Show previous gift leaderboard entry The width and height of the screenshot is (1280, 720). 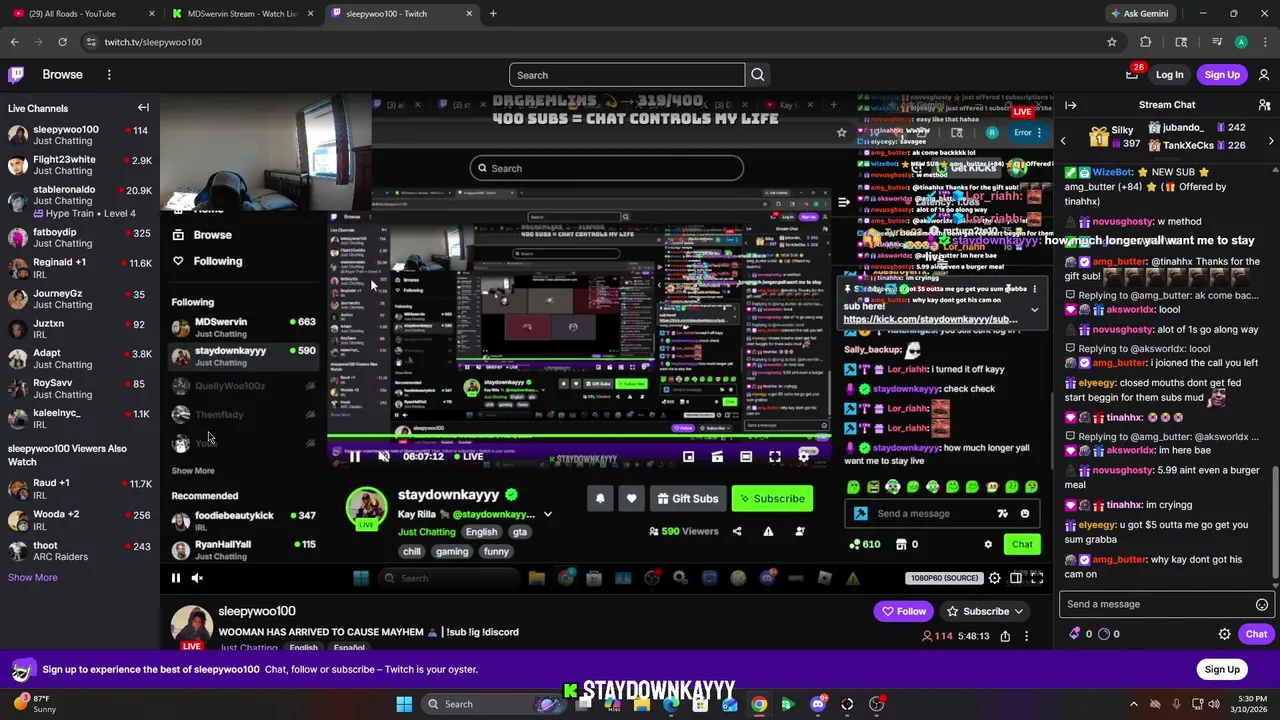click(x=1063, y=141)
